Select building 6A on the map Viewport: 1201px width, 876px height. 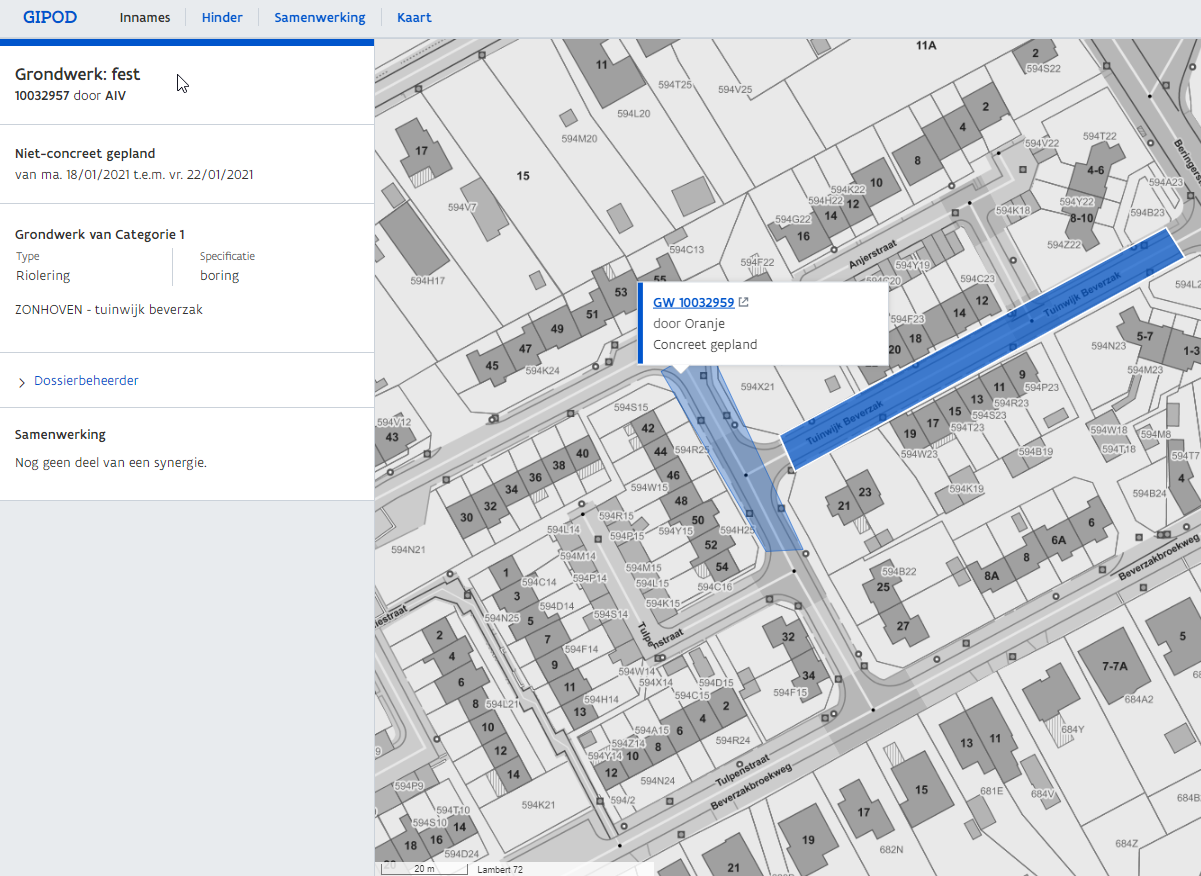pyautogui.click(x=1058, y=540)
